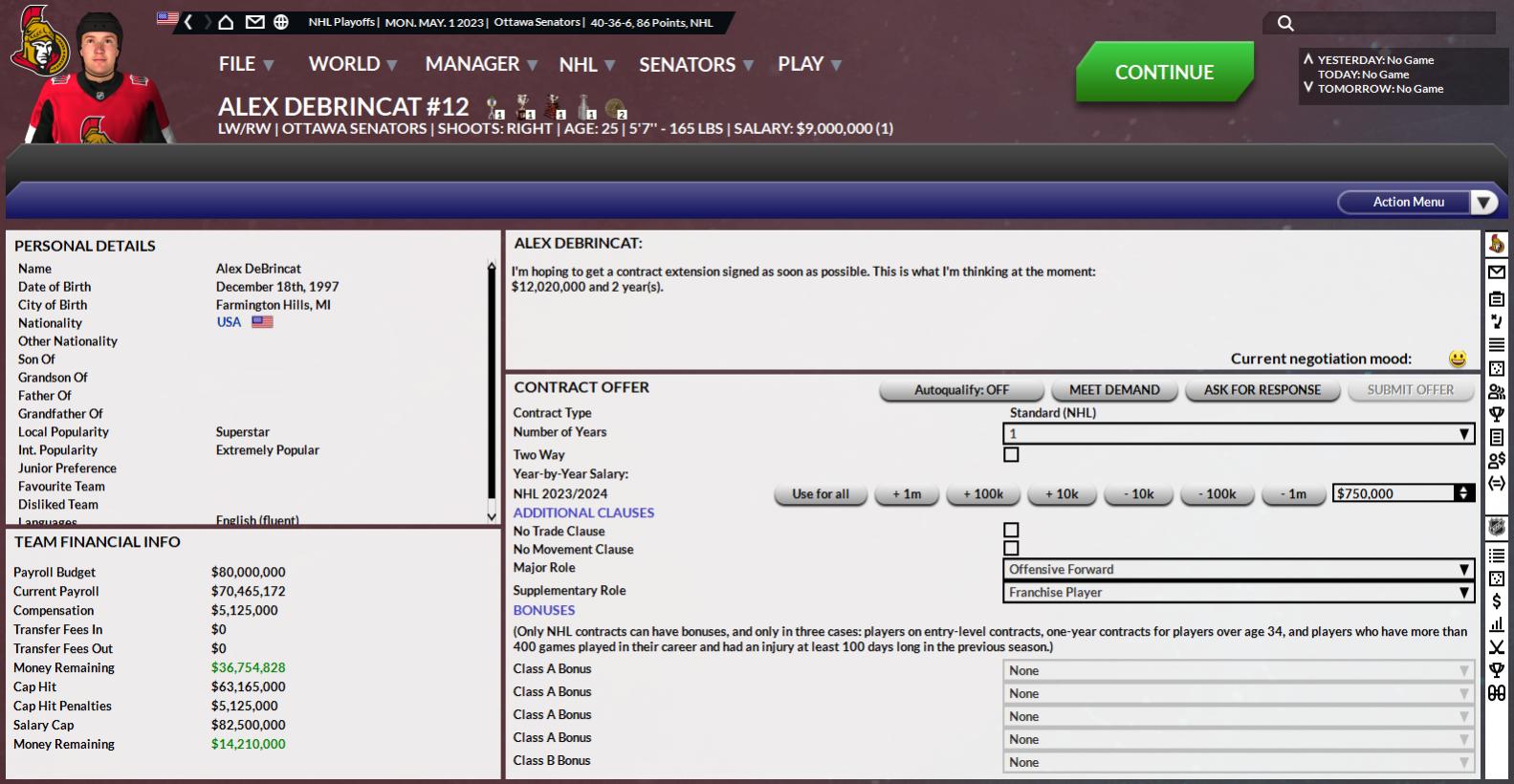
Task: Expand the Action Menu dropdown
Action: pos(1416,202)
